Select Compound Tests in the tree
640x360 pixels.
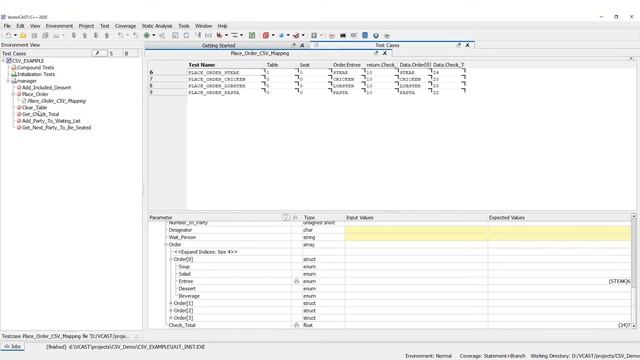point(36,67)
